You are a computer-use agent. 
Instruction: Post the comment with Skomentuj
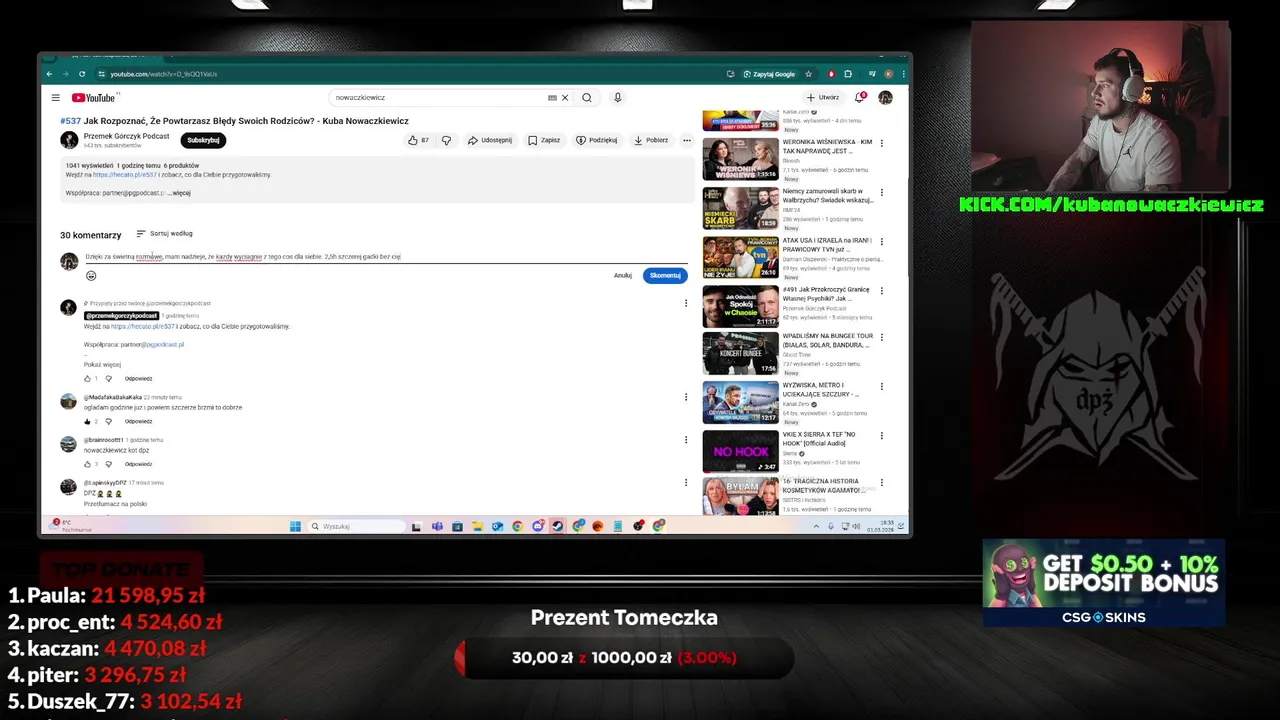pyautogui.click(x=665, y=276)
